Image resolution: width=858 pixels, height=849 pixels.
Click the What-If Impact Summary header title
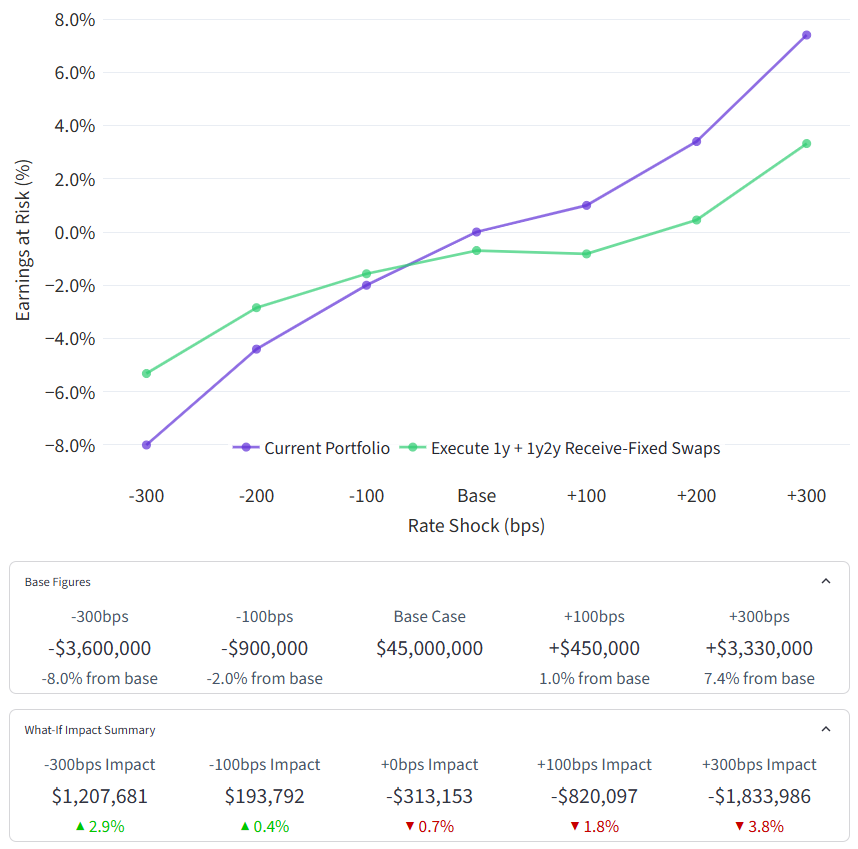coord(90,730)
